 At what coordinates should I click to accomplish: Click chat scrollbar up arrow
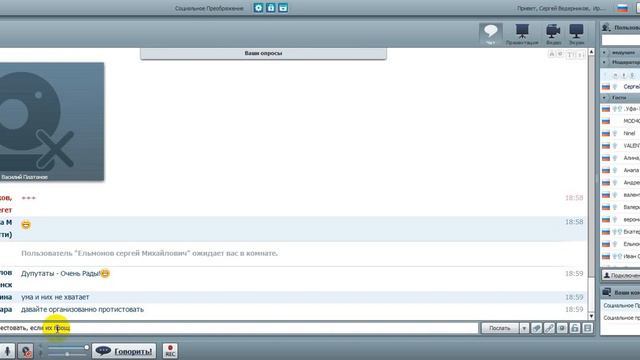[591, 52]
